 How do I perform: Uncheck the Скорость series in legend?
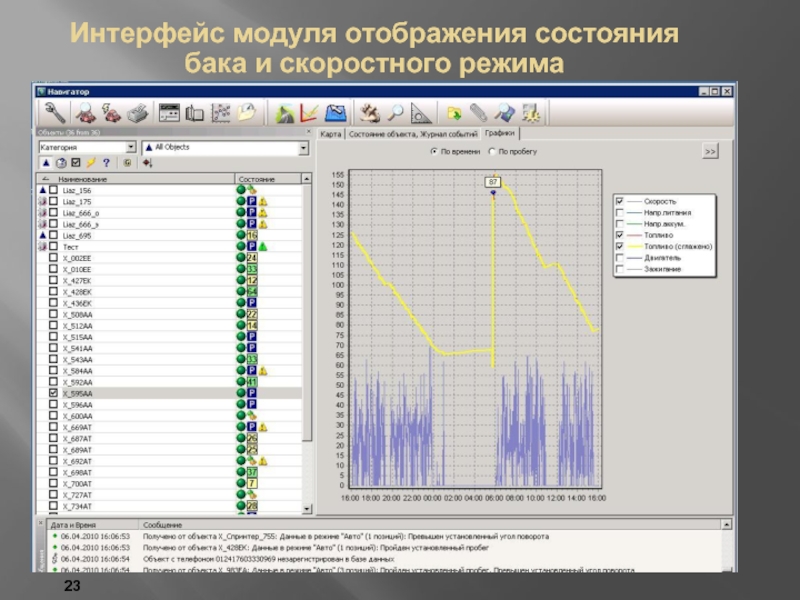coord(621,201)
